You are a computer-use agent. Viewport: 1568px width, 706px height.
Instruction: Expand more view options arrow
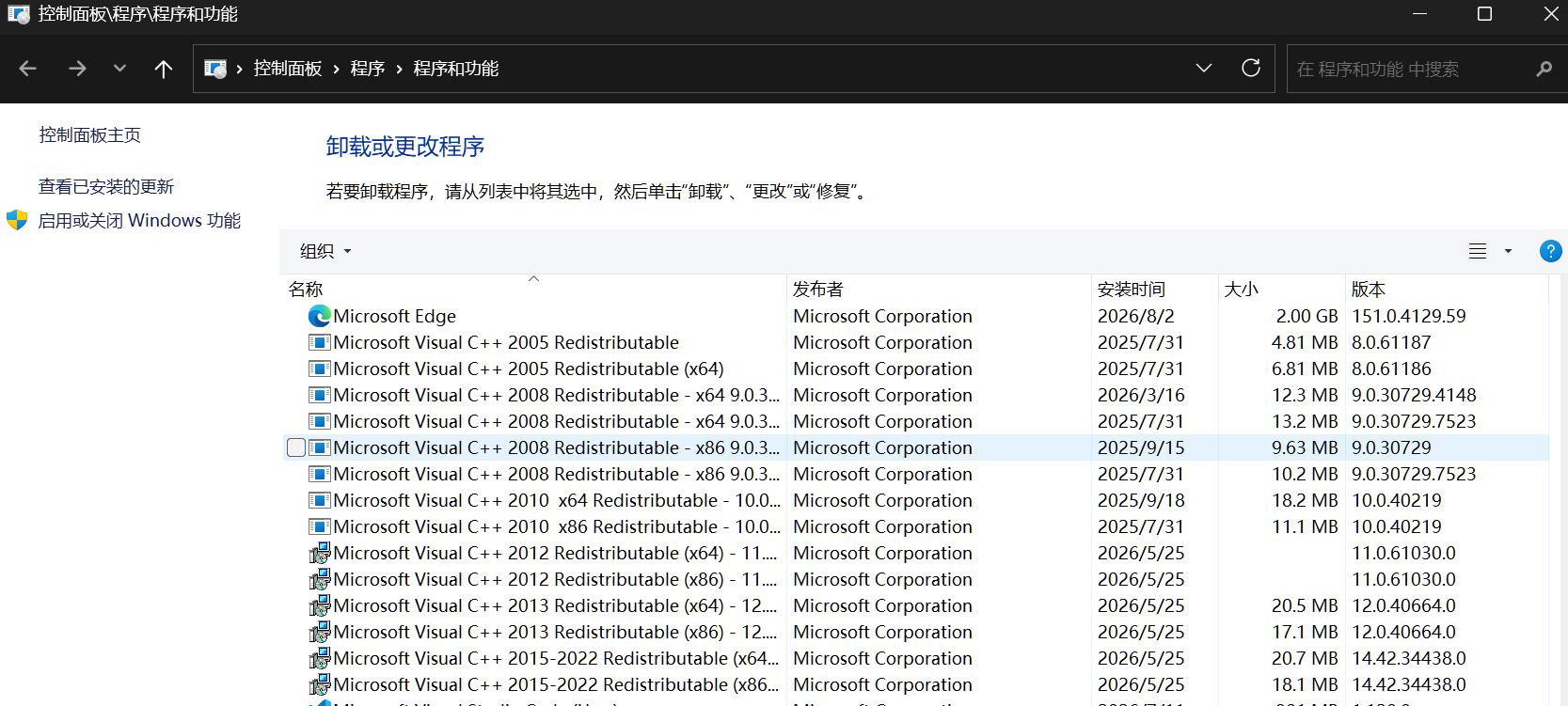tap(1508, 251)
